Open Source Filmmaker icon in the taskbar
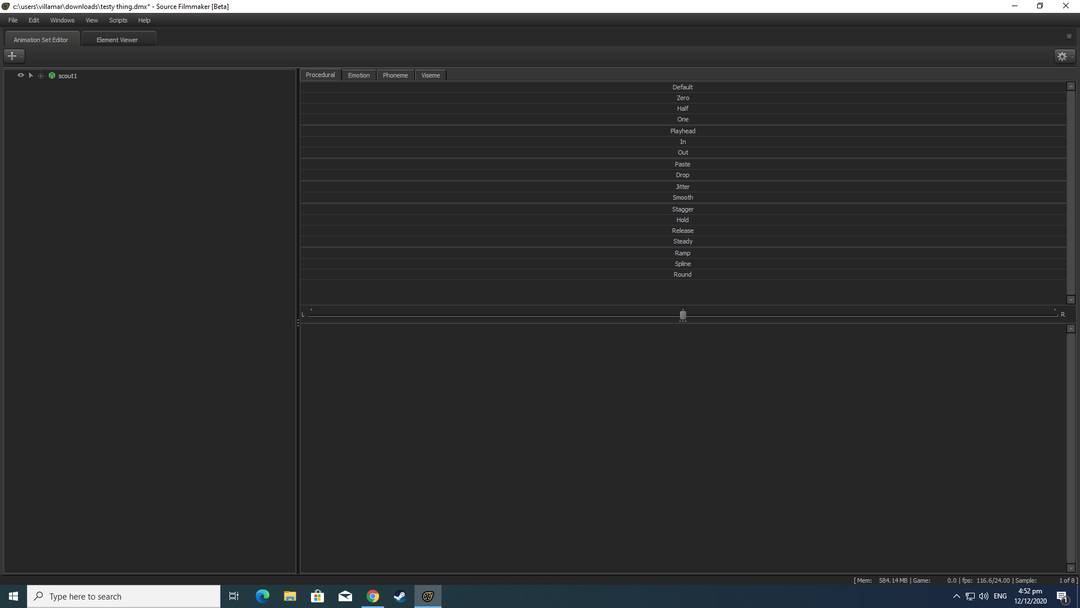Screen dimensions: 1080x608 pos(428,596)
